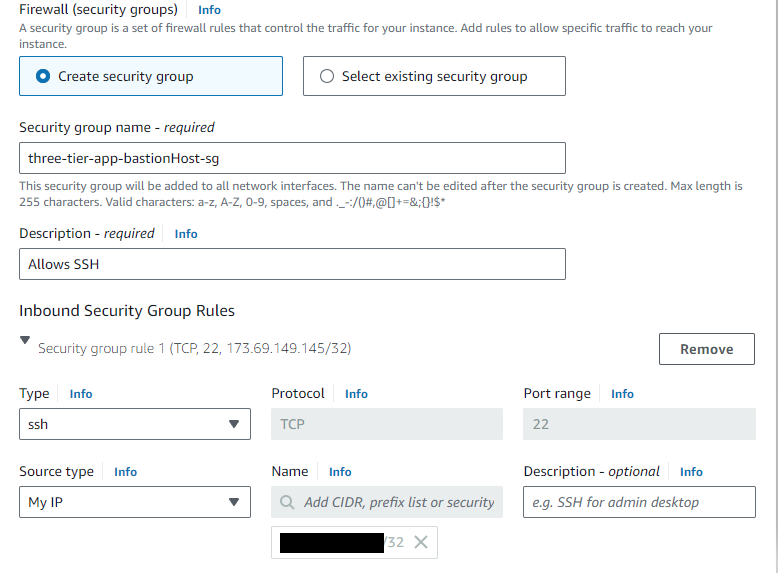Click the Description field containing Allows SSH

[292, 264]
